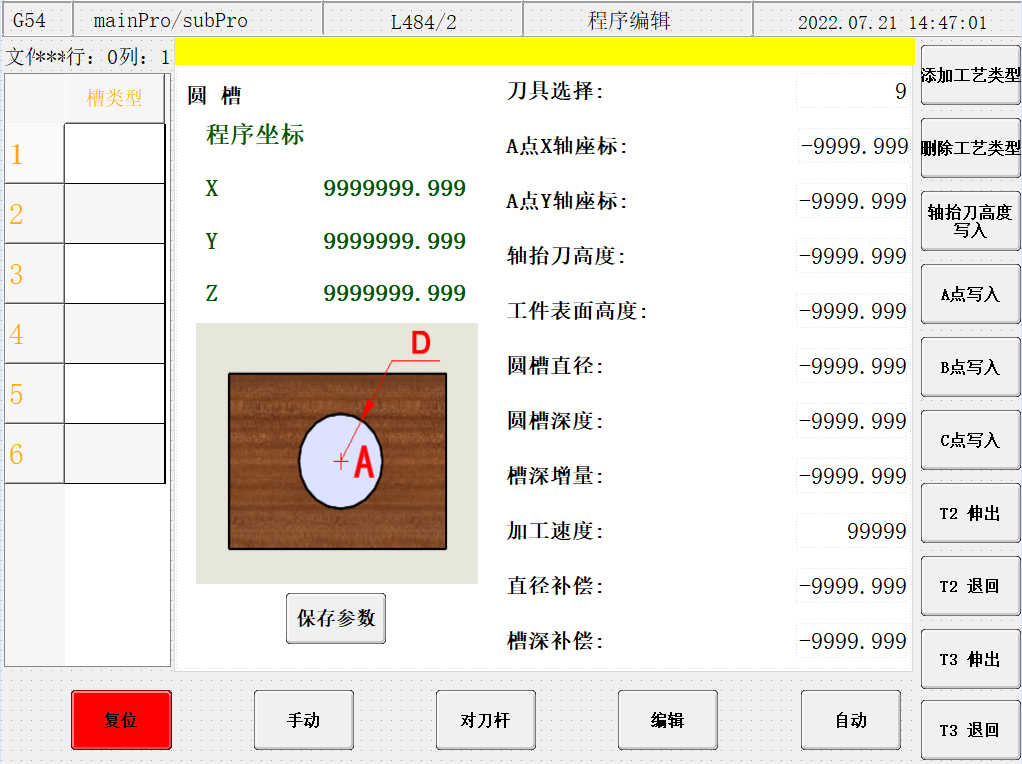
Task: Switch to 自动 automatic mode
Action: click(x=851, y=720)
